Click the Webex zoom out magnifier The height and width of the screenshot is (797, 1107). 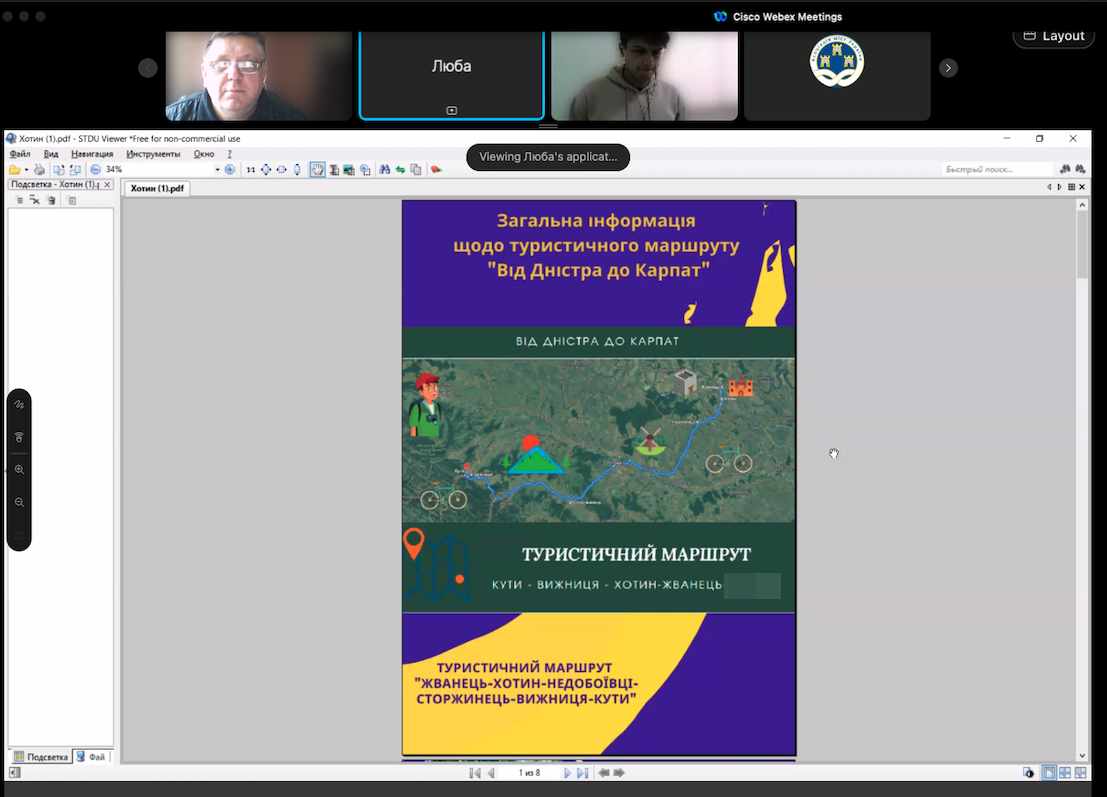coord(19,502)
